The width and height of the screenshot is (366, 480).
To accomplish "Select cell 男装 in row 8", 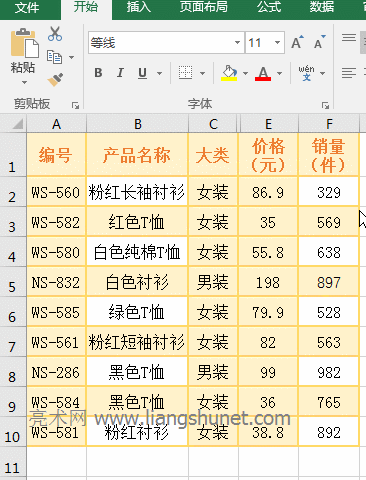I will (x=213, y=372).
